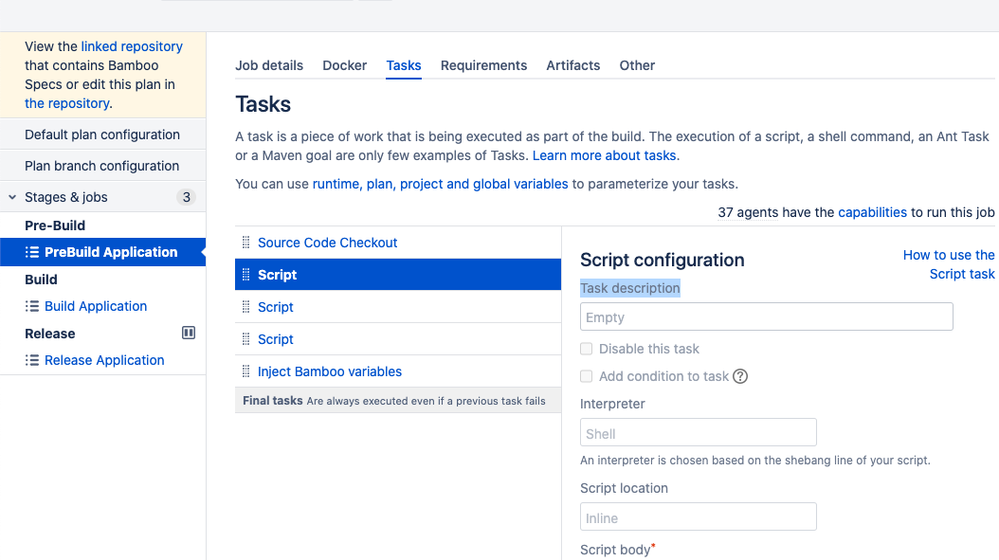Click the list icon beside Release Application

32,360
